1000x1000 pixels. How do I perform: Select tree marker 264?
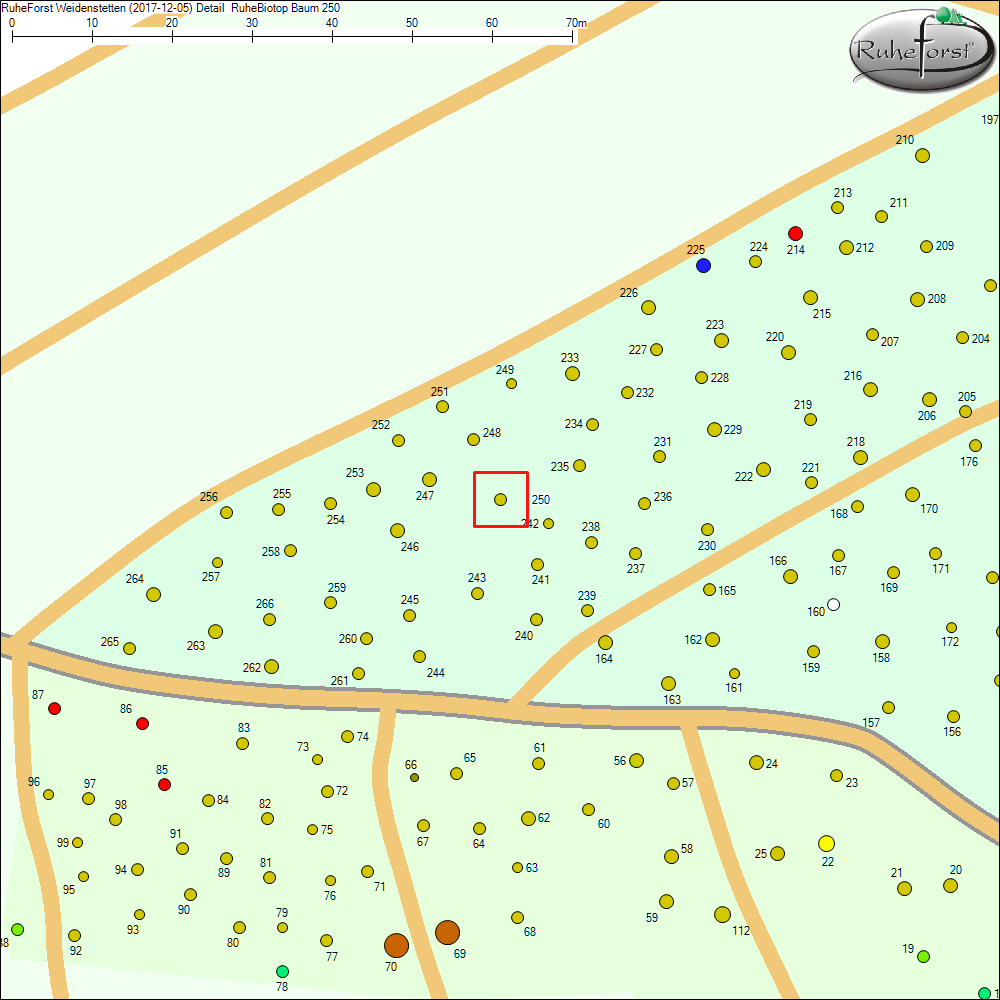153,594
